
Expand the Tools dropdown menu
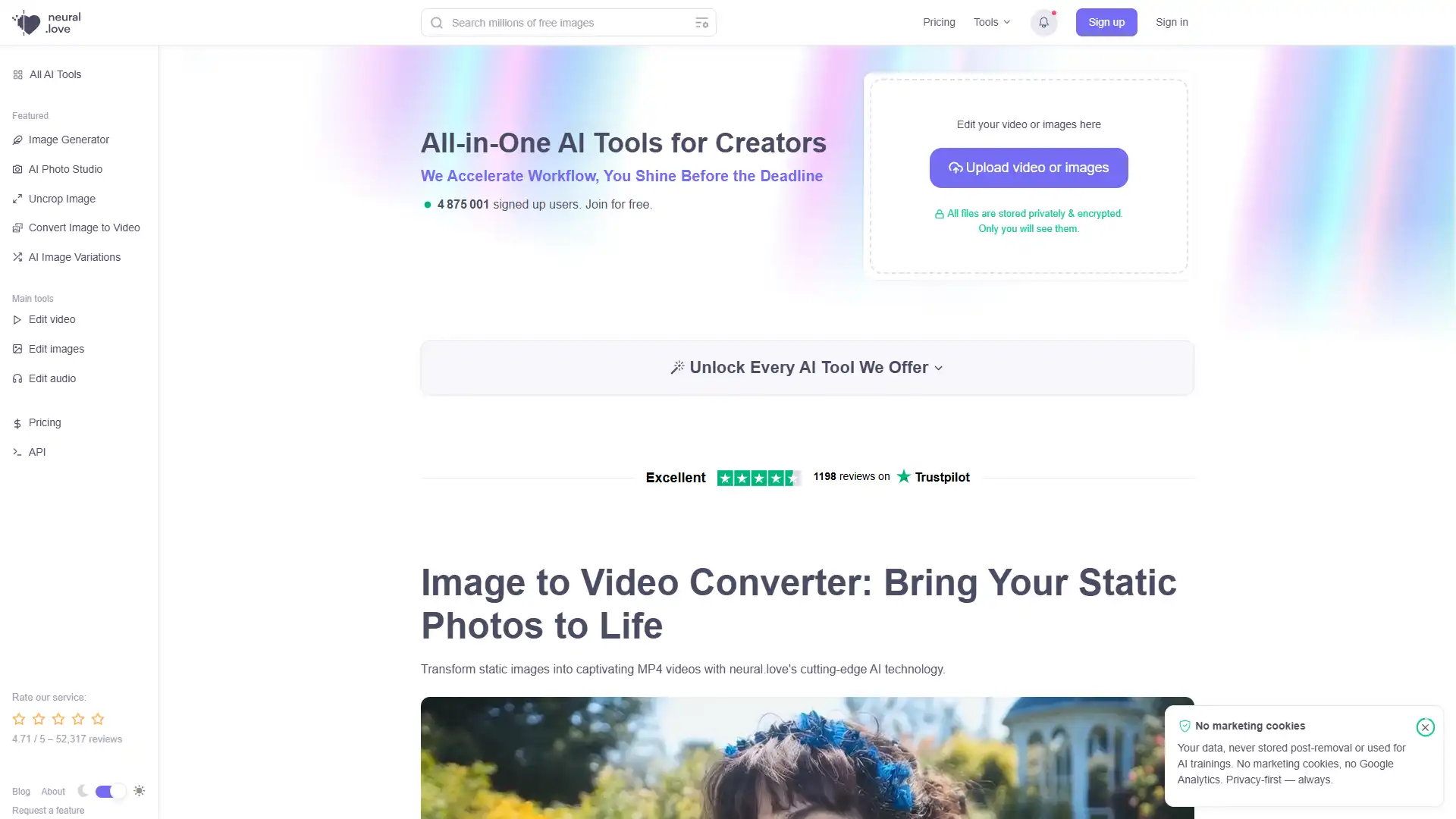click(x=991, y=22)
